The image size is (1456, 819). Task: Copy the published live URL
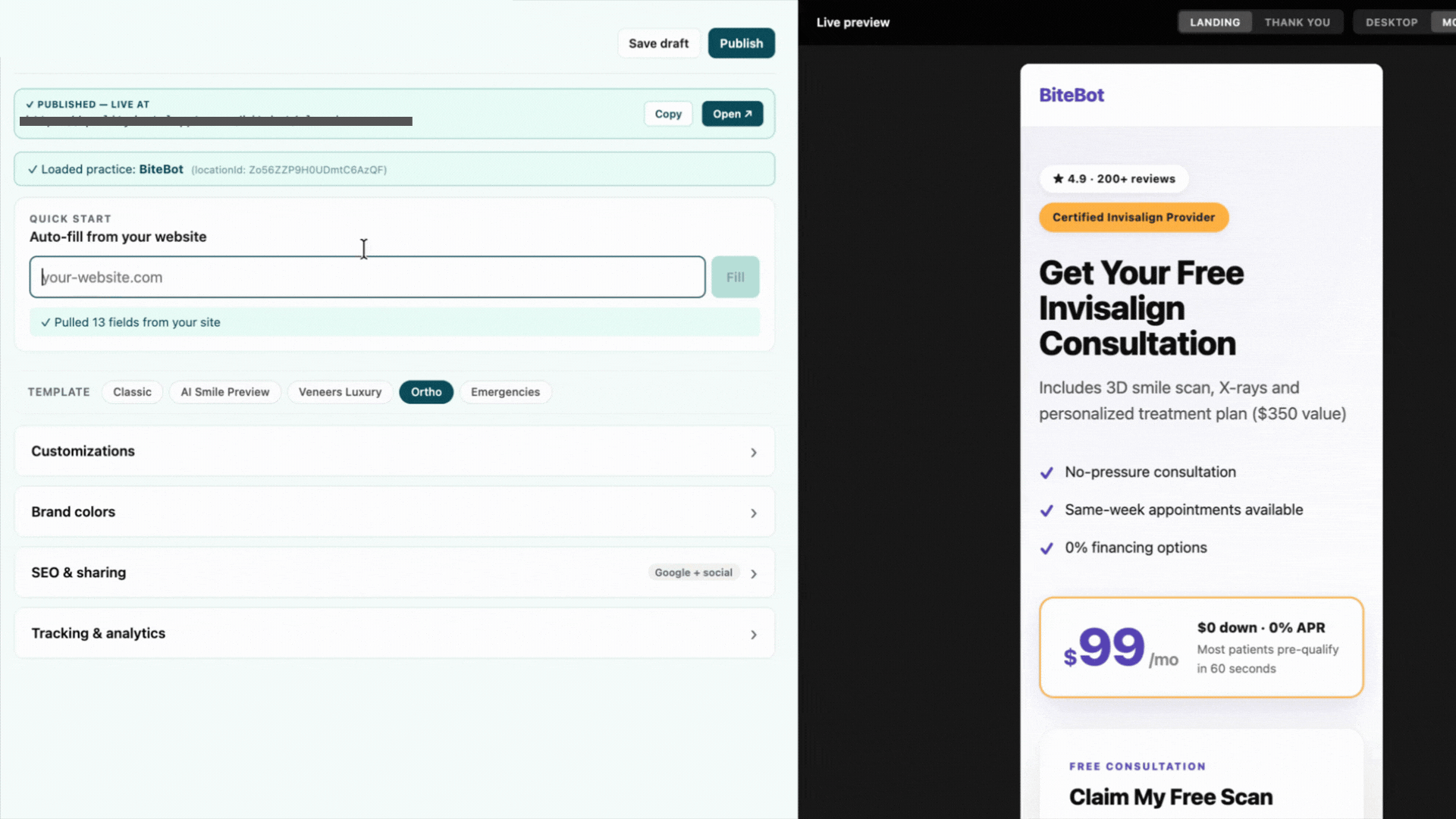tap(668, 114)
